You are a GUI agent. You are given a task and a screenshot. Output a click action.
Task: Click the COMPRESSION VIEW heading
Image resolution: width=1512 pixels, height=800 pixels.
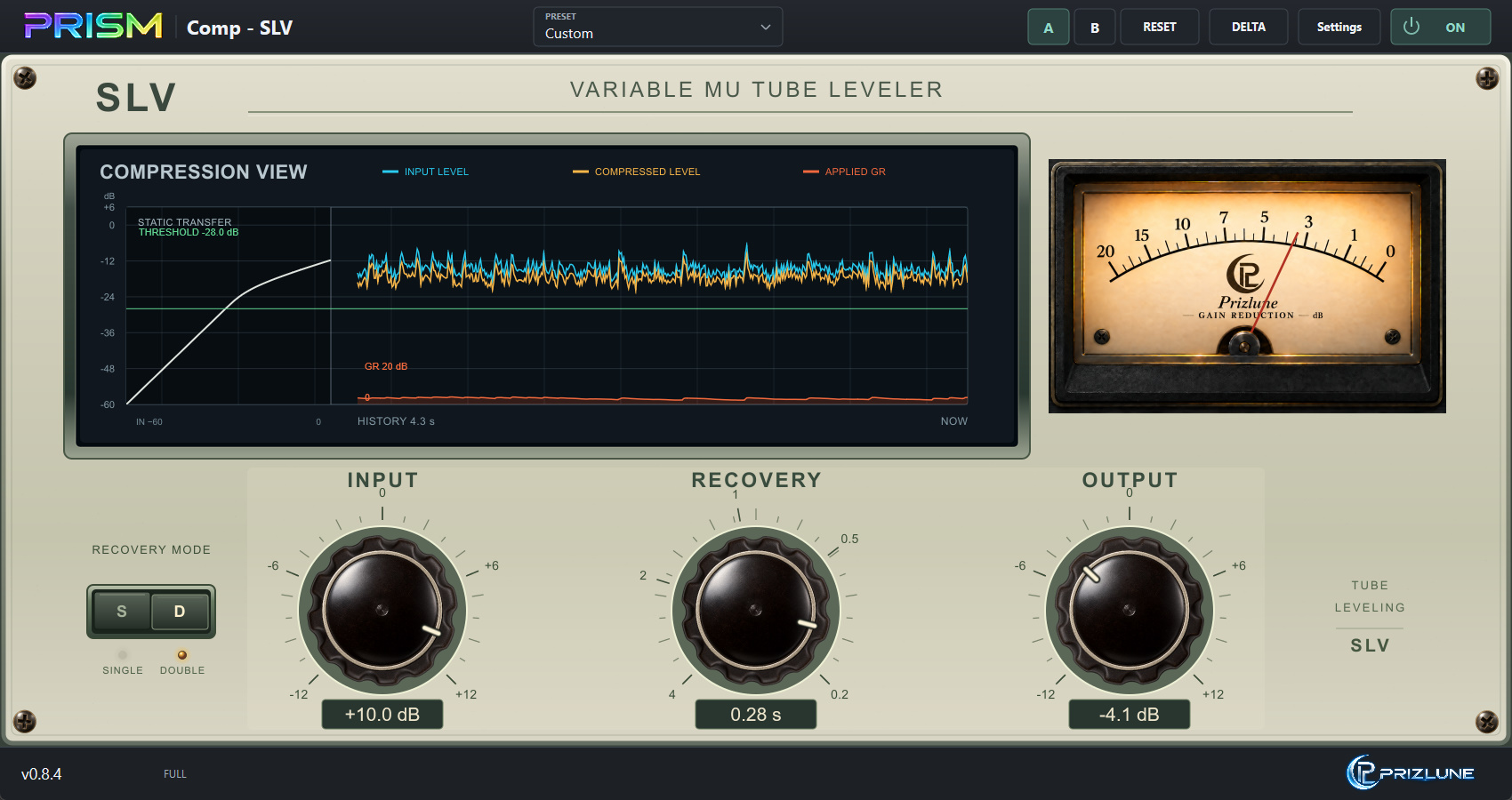pos(204,172)
